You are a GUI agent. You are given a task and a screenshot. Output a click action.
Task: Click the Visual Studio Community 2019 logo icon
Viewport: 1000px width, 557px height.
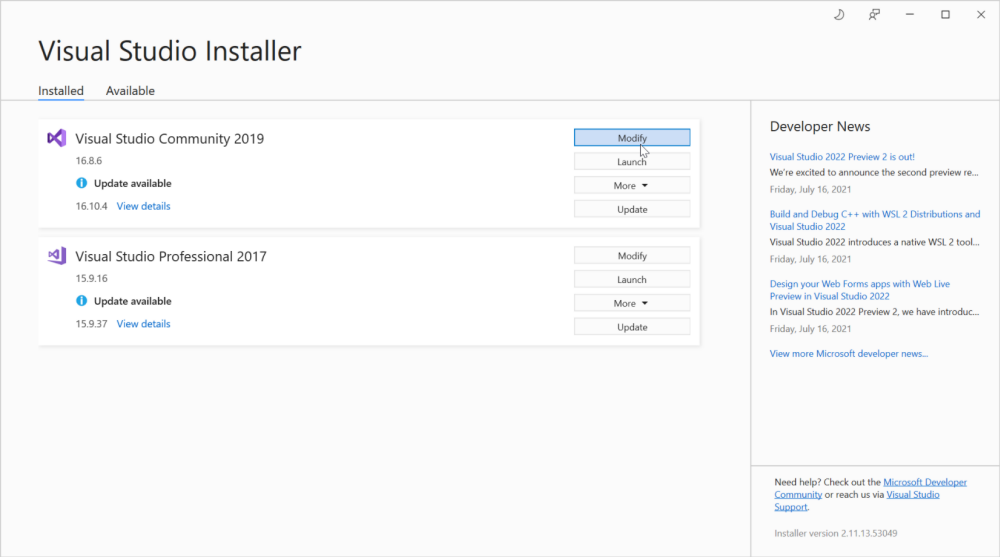57,138
